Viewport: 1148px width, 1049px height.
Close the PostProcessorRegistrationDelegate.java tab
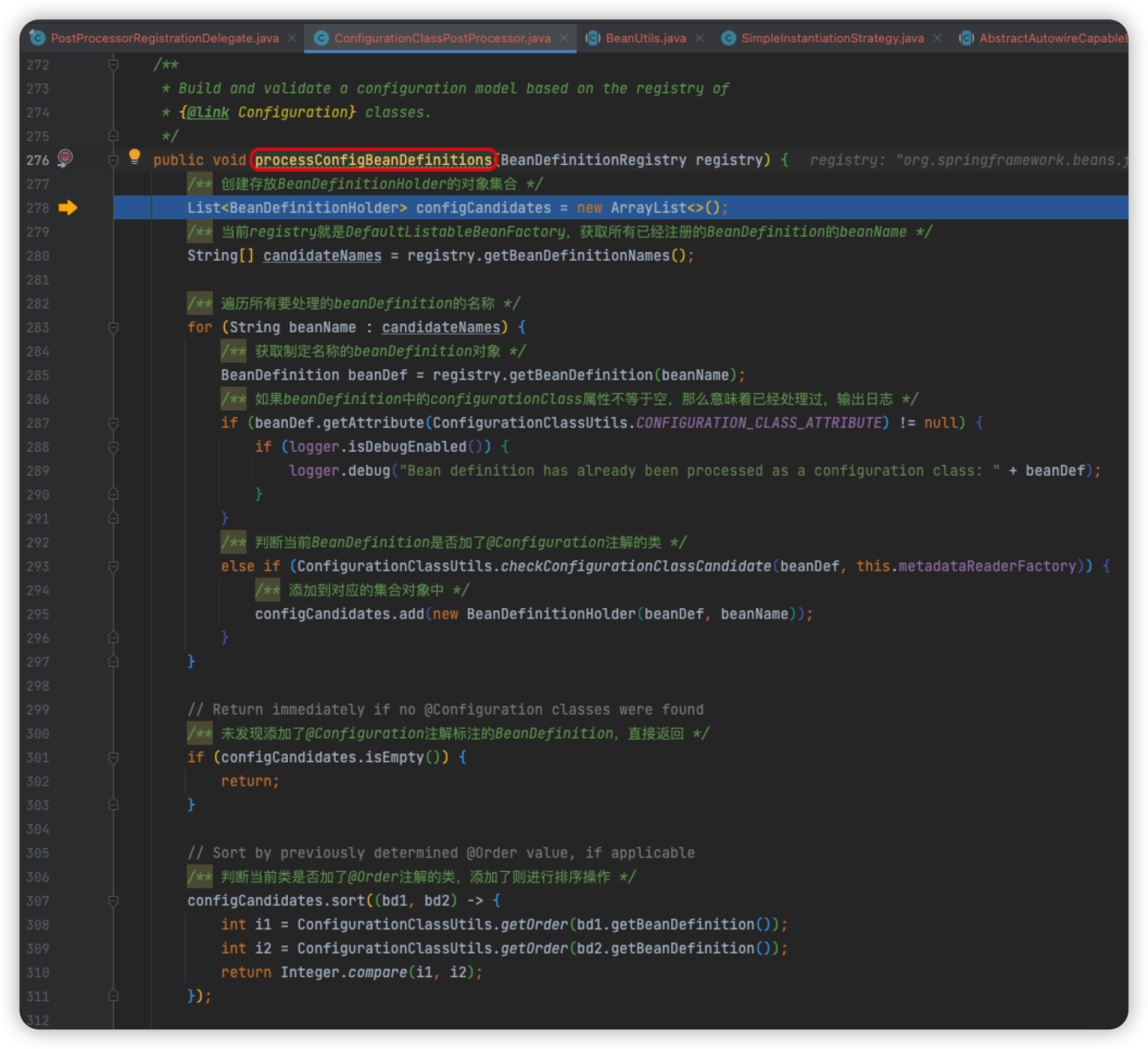click(x=293, y=38)
